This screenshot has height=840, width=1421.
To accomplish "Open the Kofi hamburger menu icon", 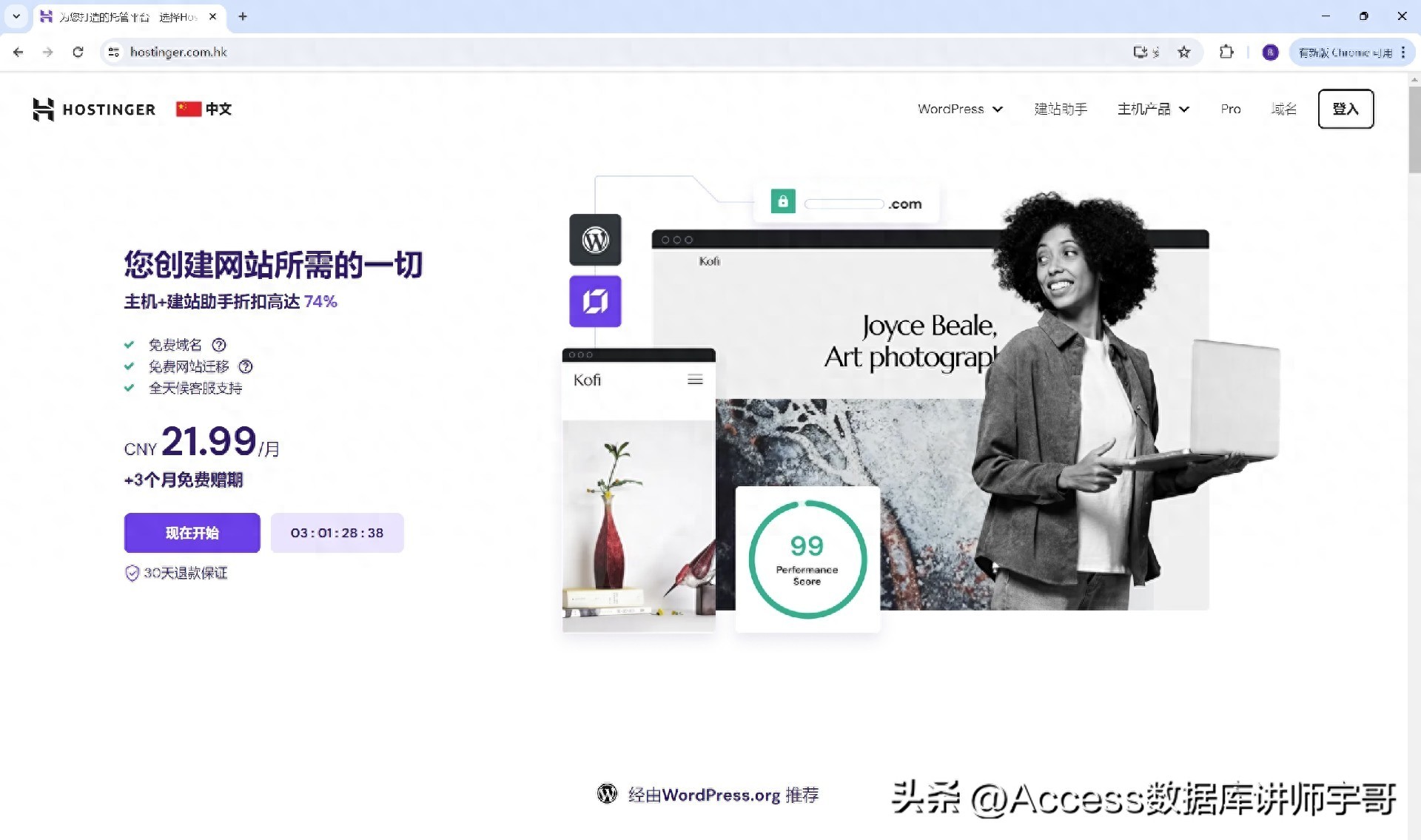I will click(695, 380).
